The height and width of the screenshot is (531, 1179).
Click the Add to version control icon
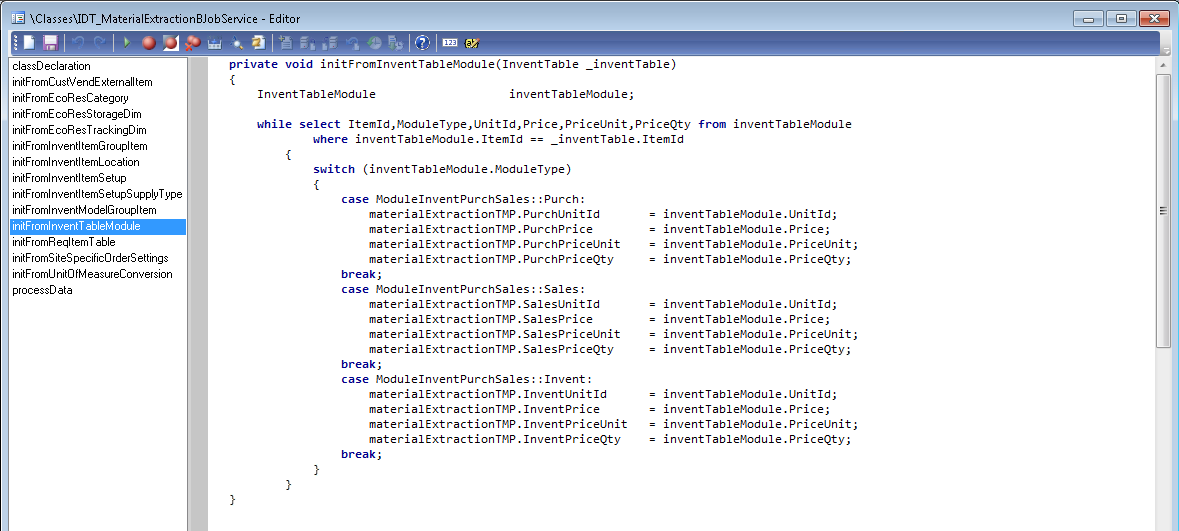[286, 43]
